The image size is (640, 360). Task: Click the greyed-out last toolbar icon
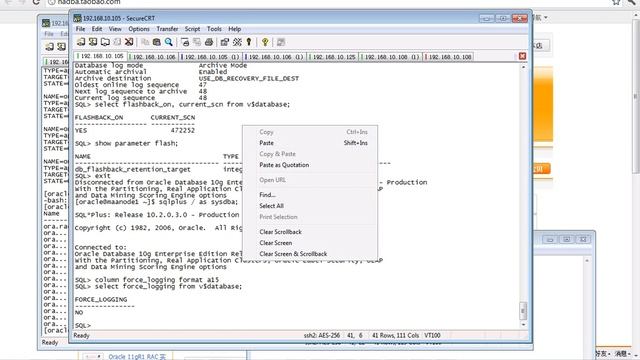(280, 42)
